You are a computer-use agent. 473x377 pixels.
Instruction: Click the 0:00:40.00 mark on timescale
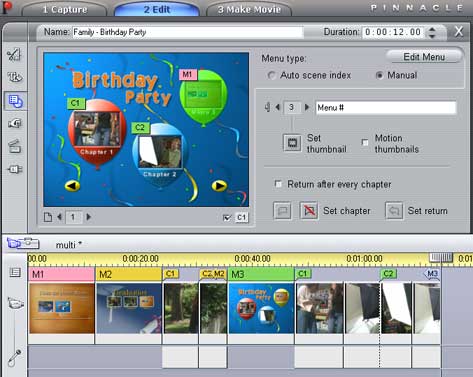252,259
